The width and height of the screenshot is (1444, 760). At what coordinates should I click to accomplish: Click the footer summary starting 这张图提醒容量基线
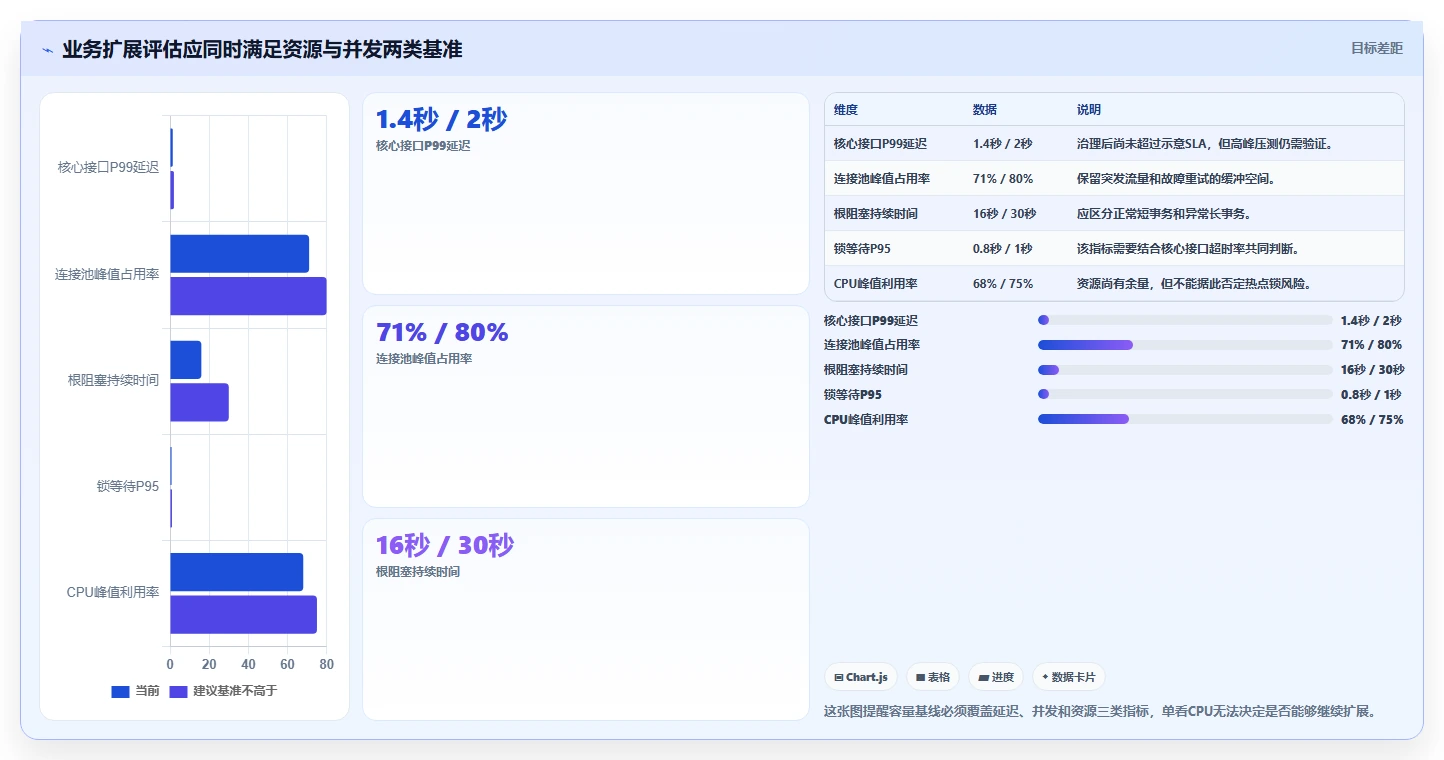pos(1100,712)
